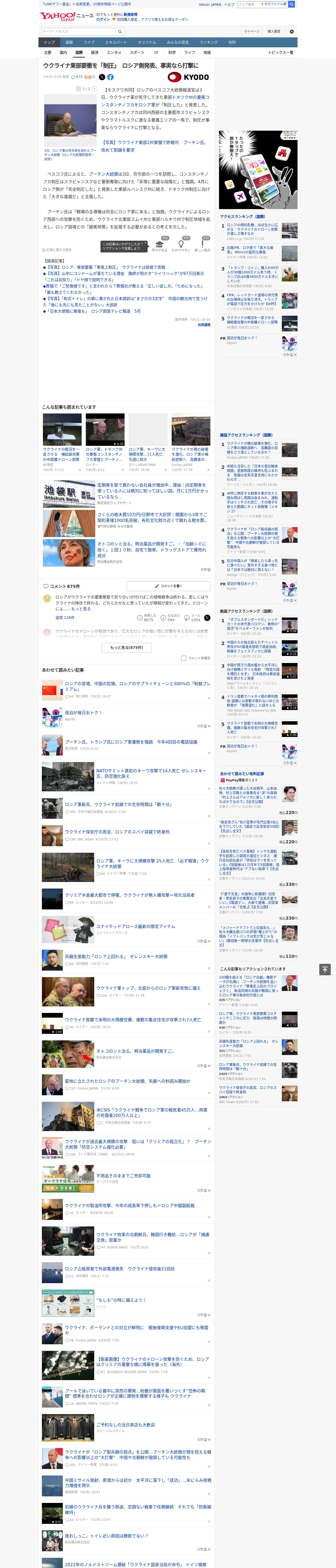Viewport: 336px width, 1568px height.
Task: Click the Yahoo! JAPAN News logo
Action: (66, 16)
